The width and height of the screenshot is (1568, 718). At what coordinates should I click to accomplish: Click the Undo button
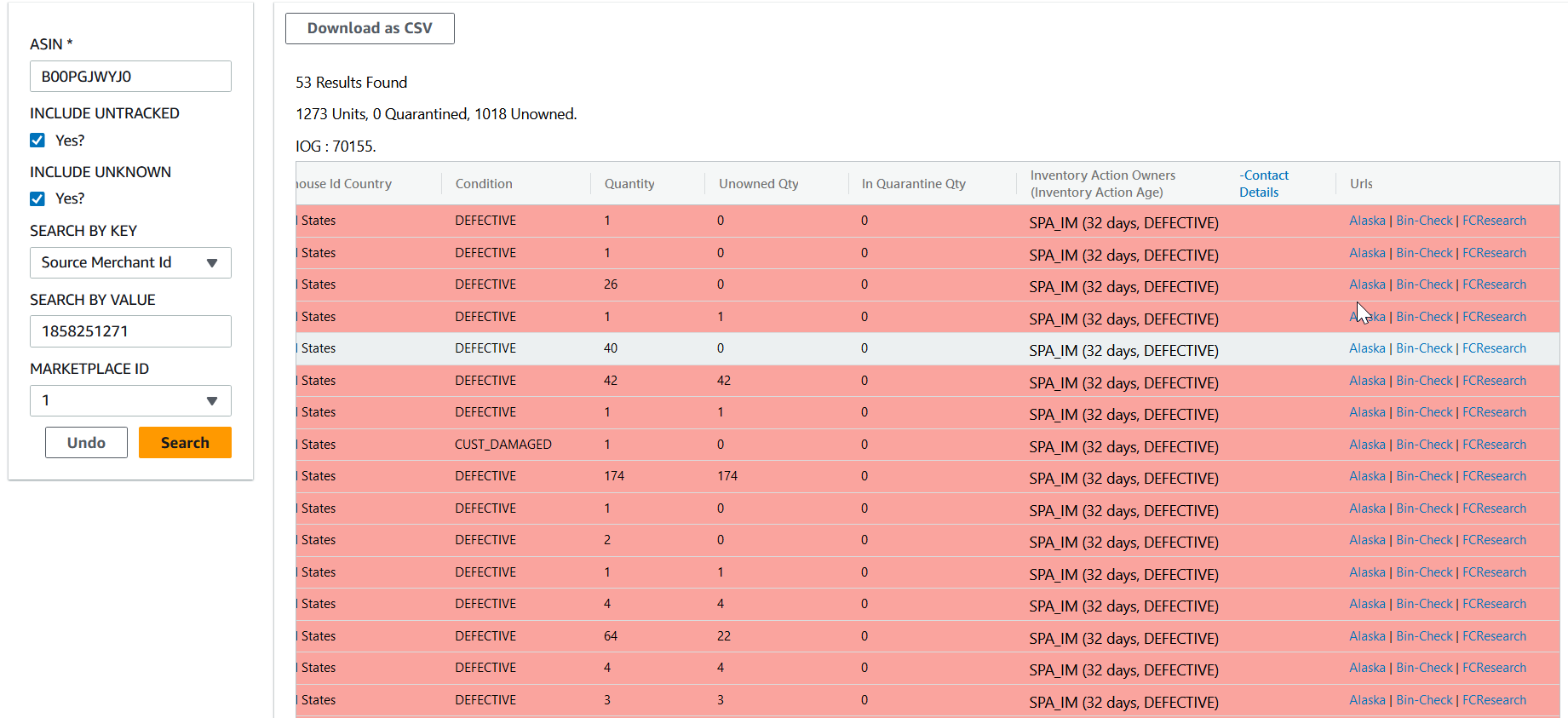pyautogui.click(x=86, y=443)
